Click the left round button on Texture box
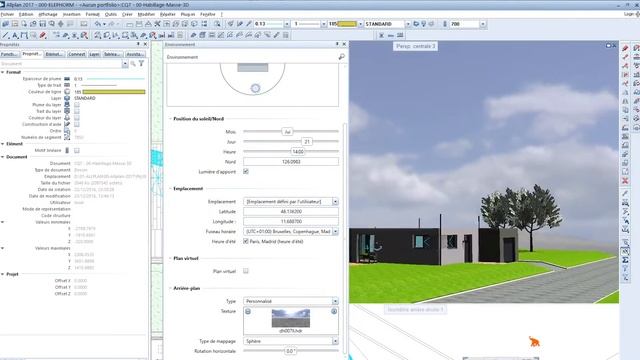The height and width of the screenshot is (360, 640). tap(248, 311)
